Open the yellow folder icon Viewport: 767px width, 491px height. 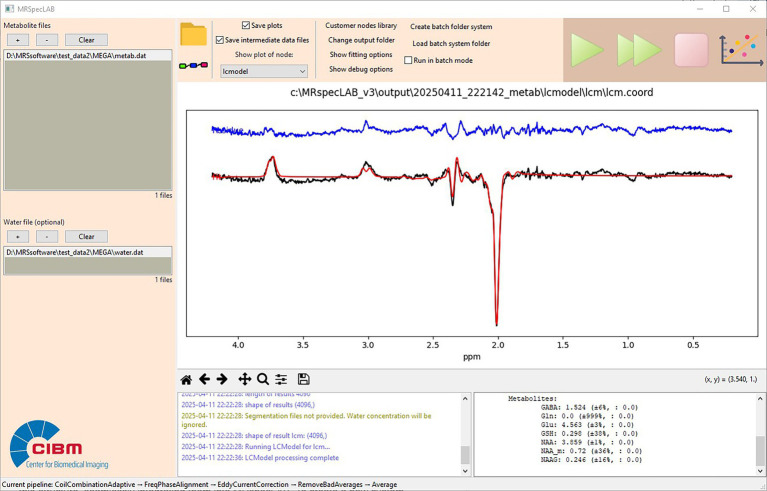[193, 34]
